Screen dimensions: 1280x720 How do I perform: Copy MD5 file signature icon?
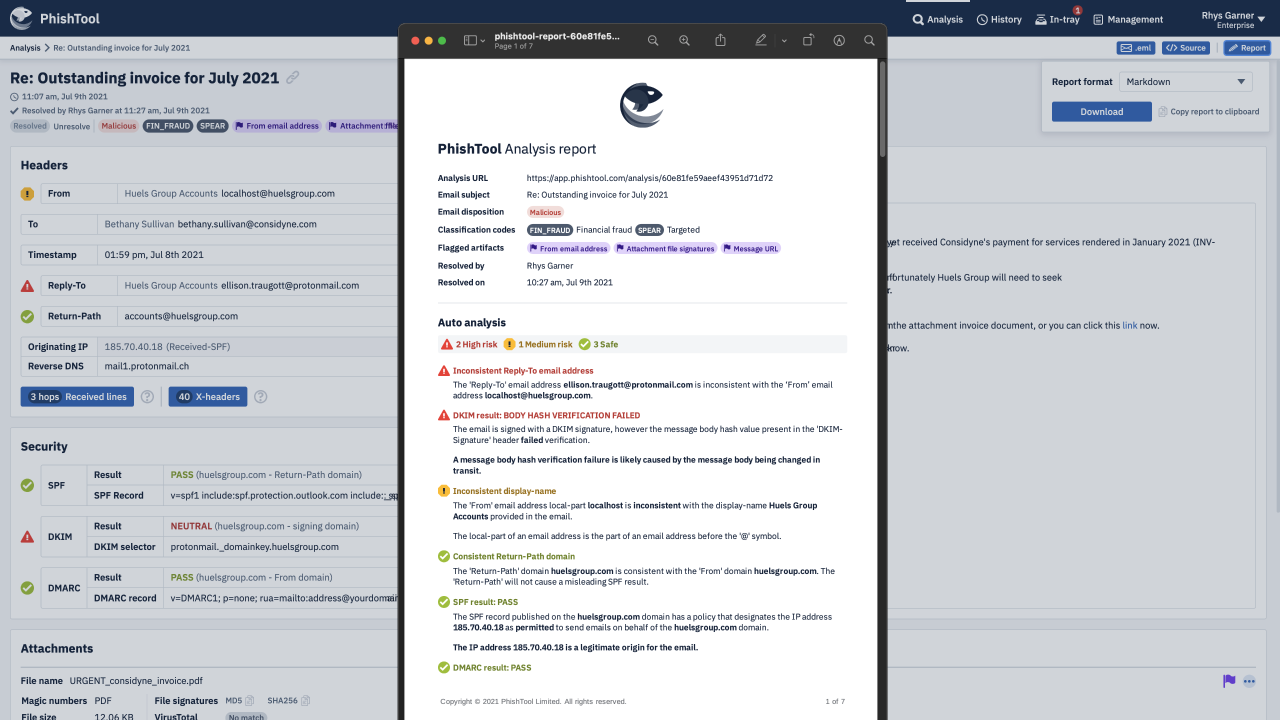(250, 701)
